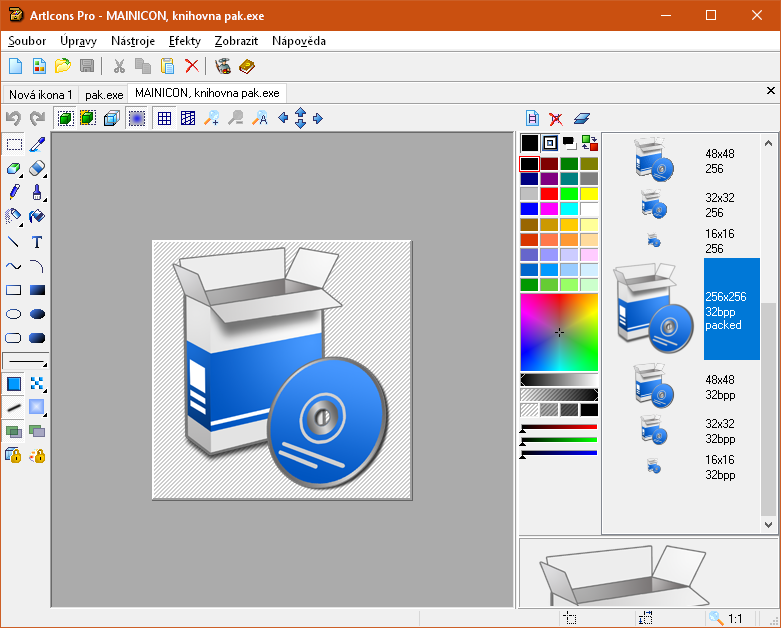Select the rectangular selection tool
The image size is (781, 628).
click(14, 144)
